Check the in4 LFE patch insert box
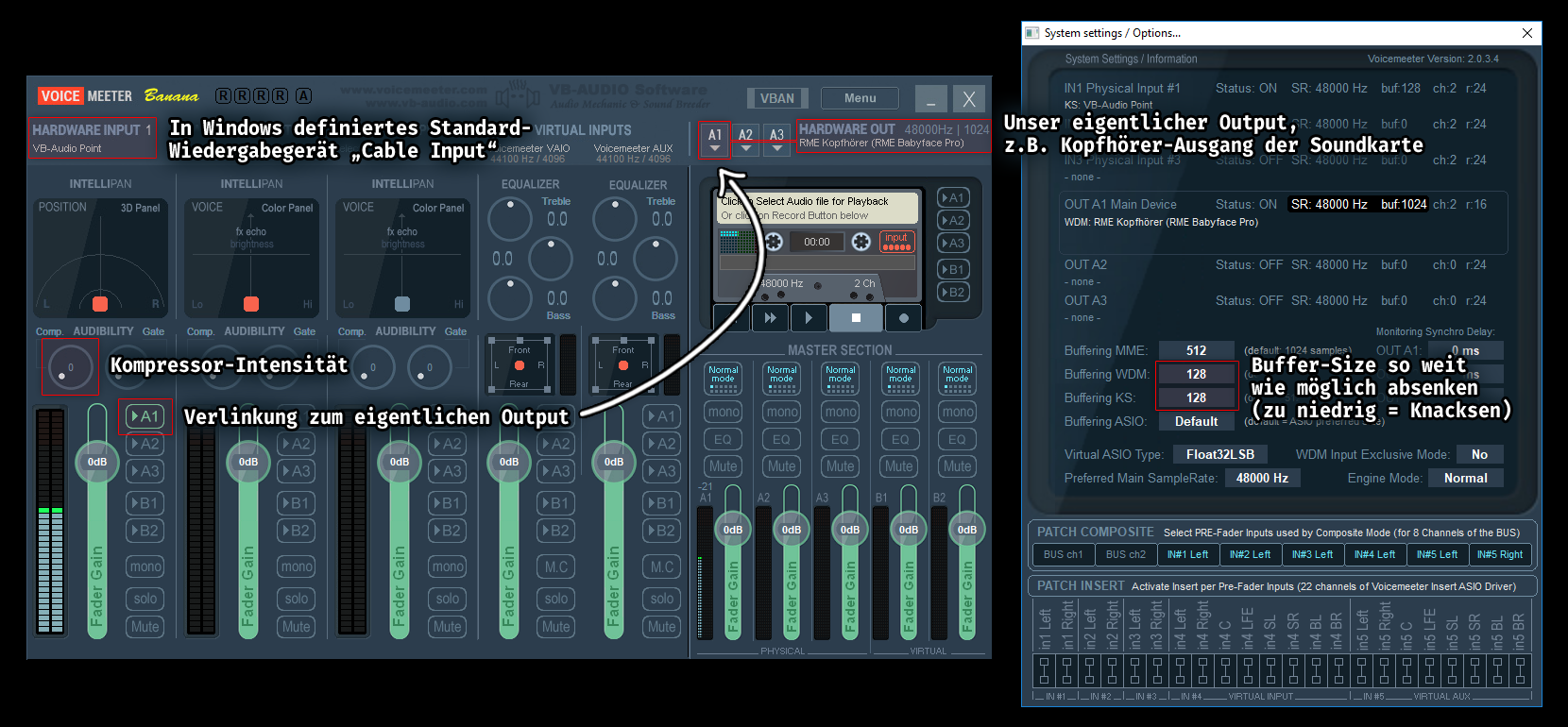 [1249, 670]
